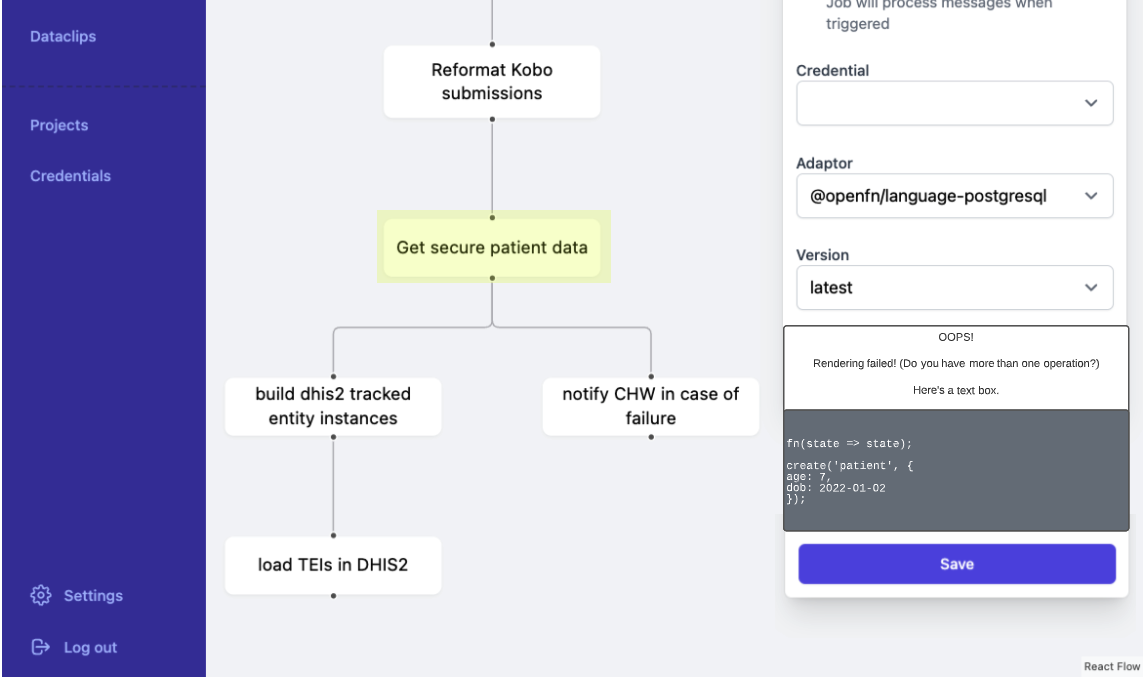The height and width of the screenshot is (678, 1143).
Task: Open the Credential dropdown
Action: point(955,102)
